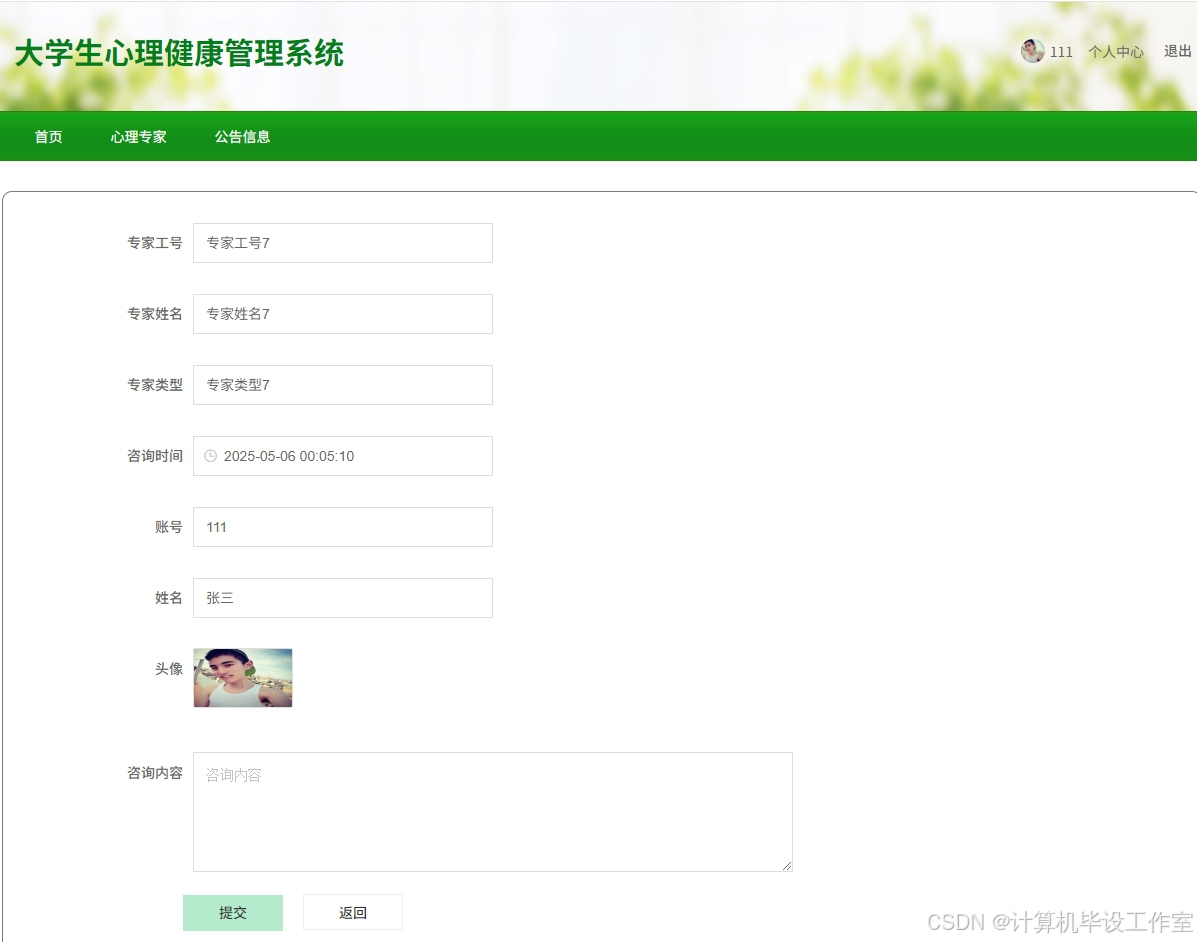Click the 姓名 input containing 张三
This screenshot has height=942, width=1197.
tap(342, 598)
